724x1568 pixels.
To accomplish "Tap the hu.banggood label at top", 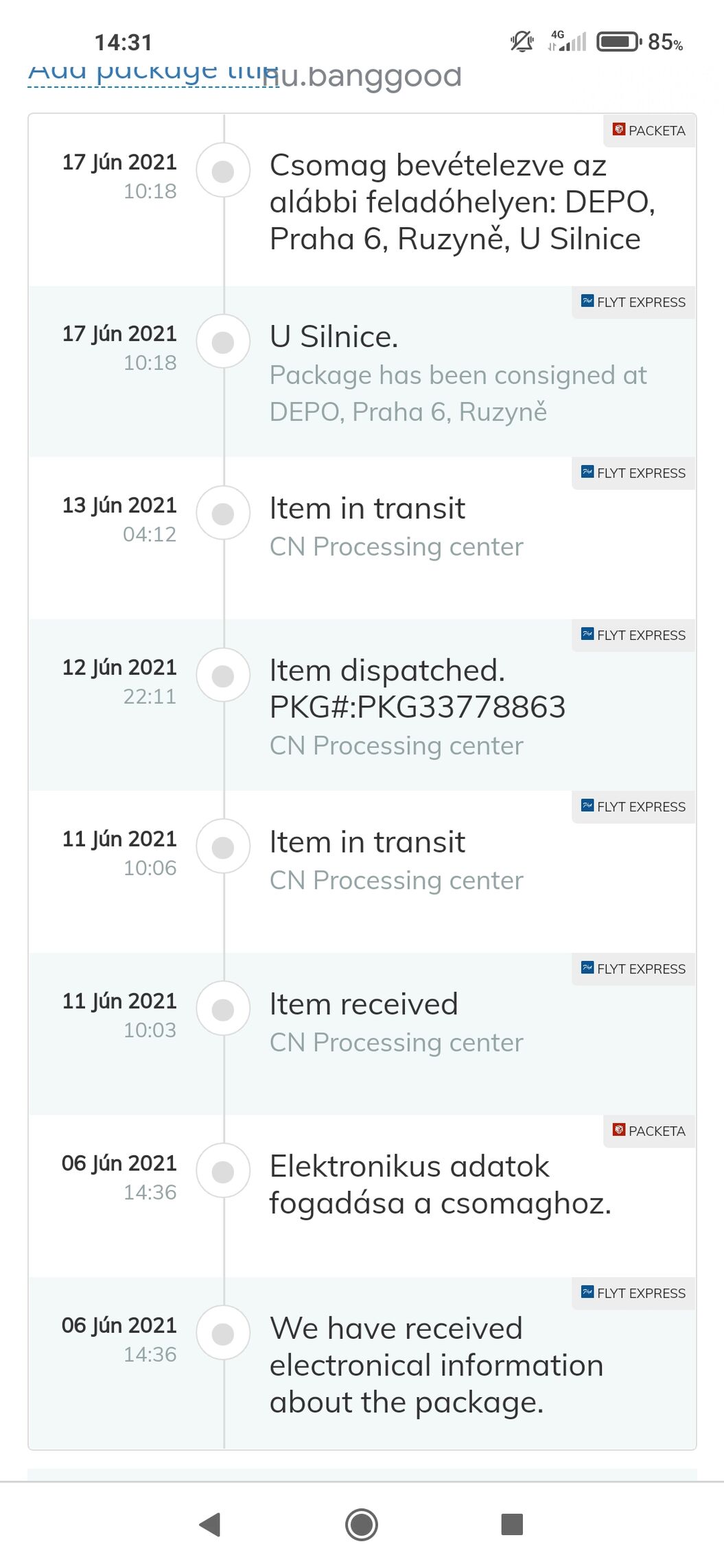I will pyautogui.click(x=362, y=75).
